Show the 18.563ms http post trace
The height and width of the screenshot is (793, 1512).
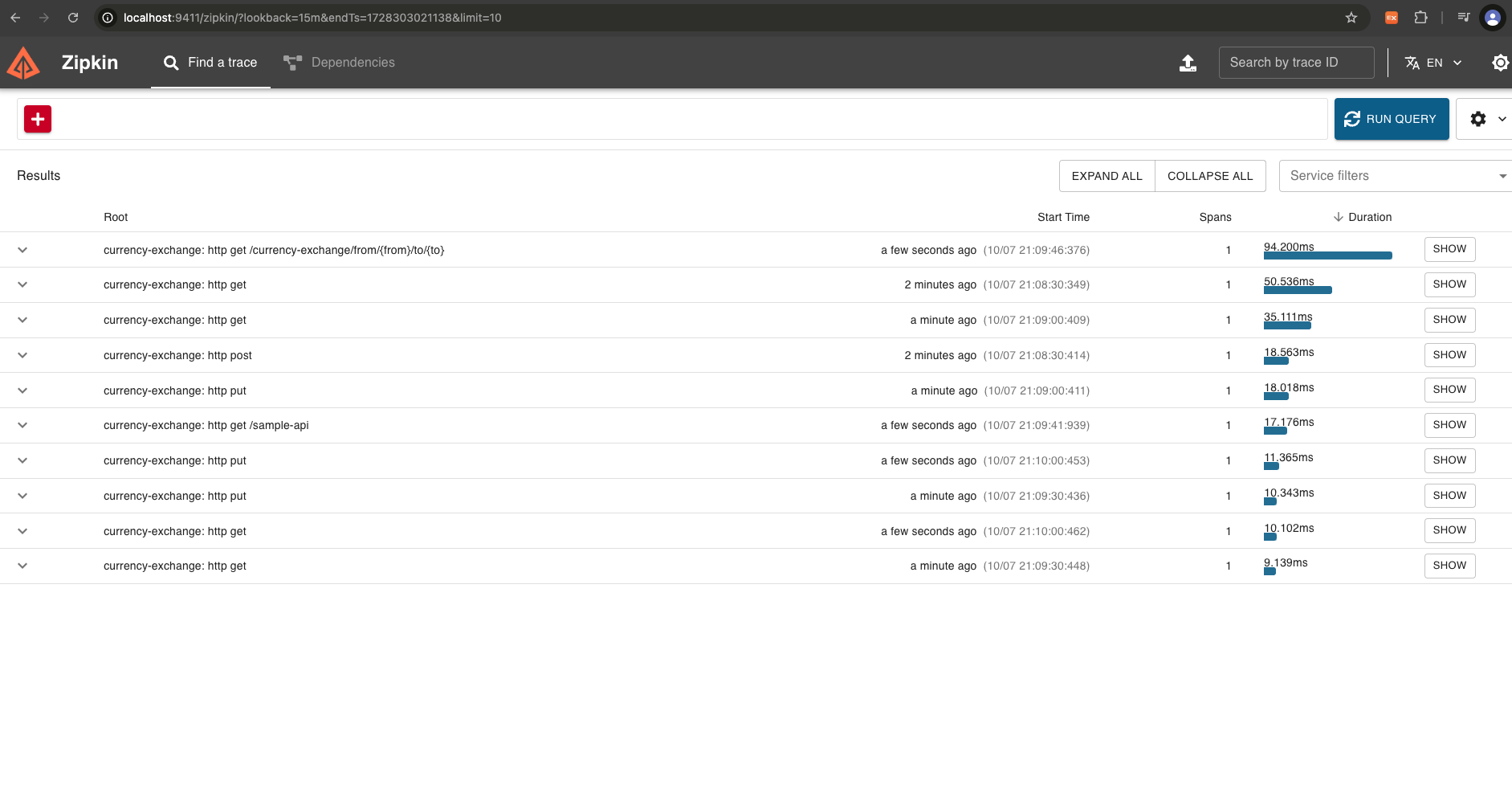click(x=1449, y=354)
